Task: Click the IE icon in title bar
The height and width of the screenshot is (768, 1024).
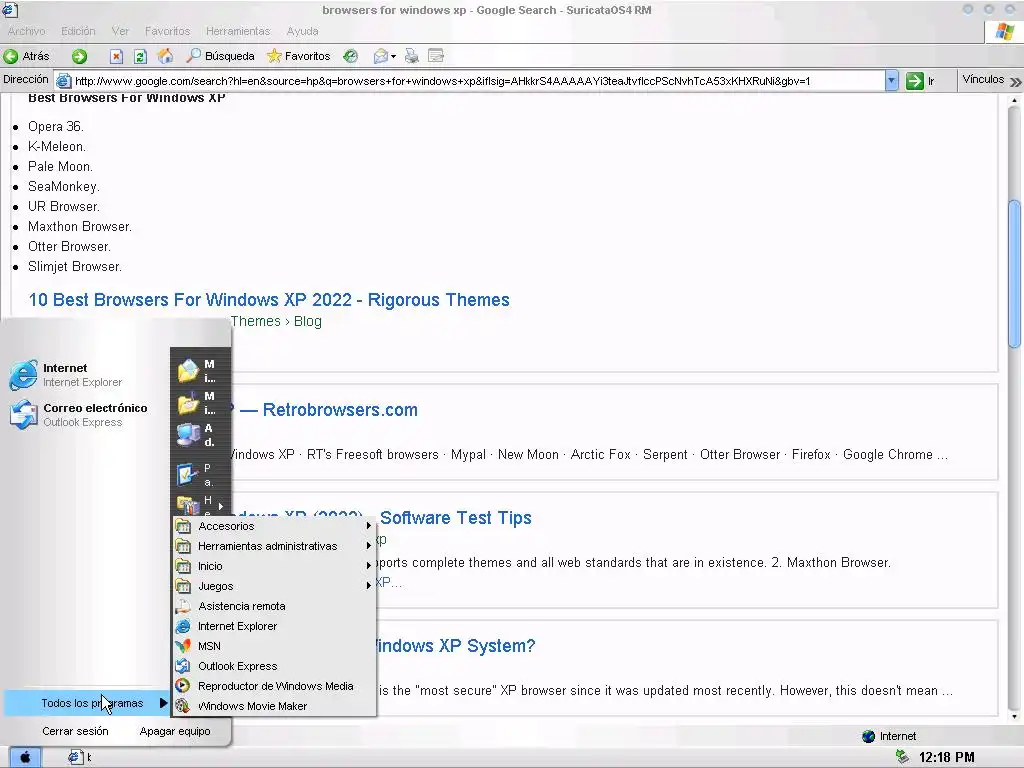Action: [x=10, y=9]
